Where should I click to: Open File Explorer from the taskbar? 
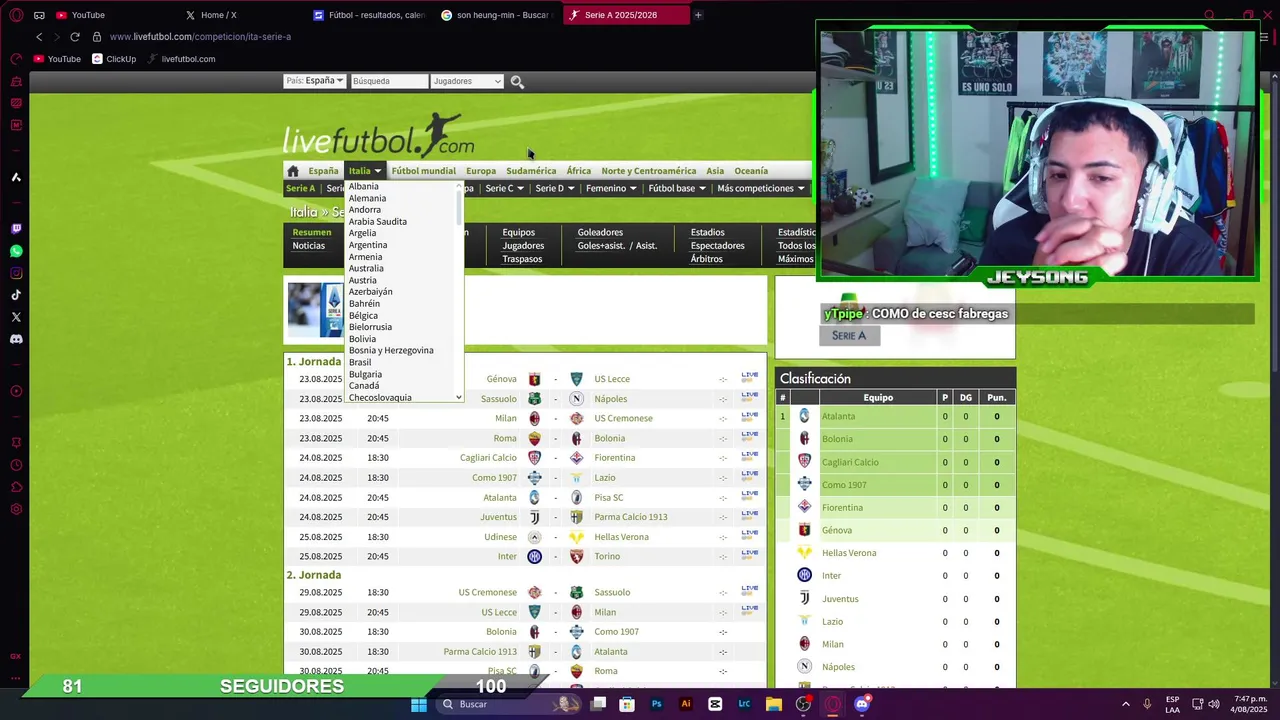[773, 704]
